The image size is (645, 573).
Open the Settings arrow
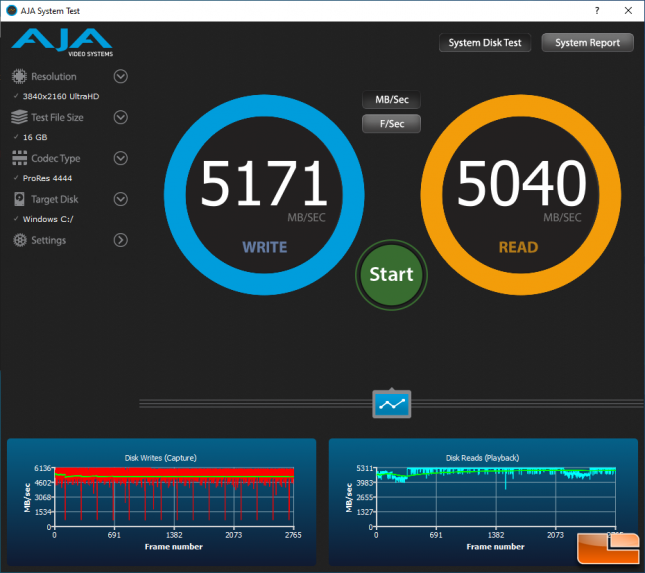point(121,240)
